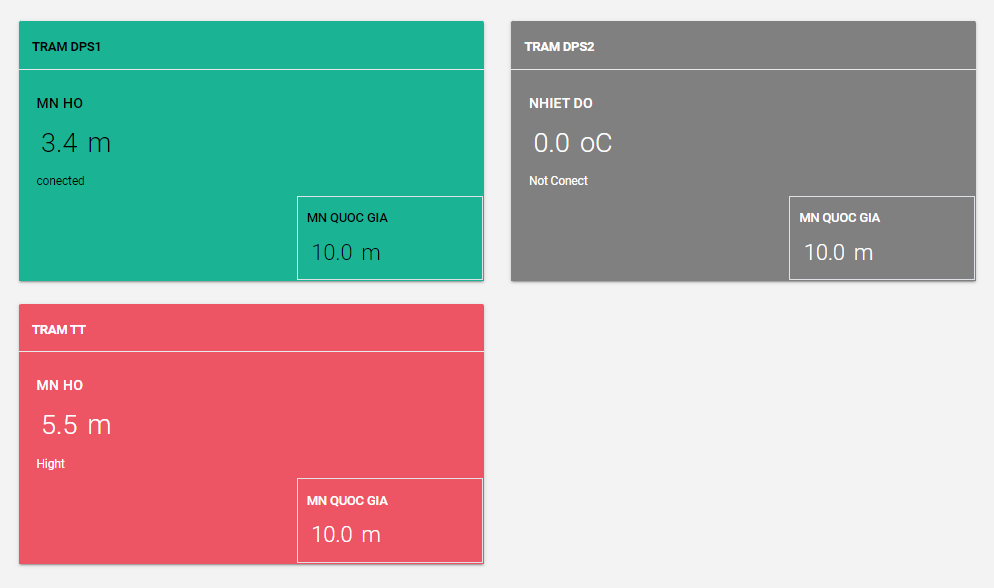994x588 pixels.
Task: Open the TRAM TT card title
Action: pyautogui.click(x=59, y=330)
